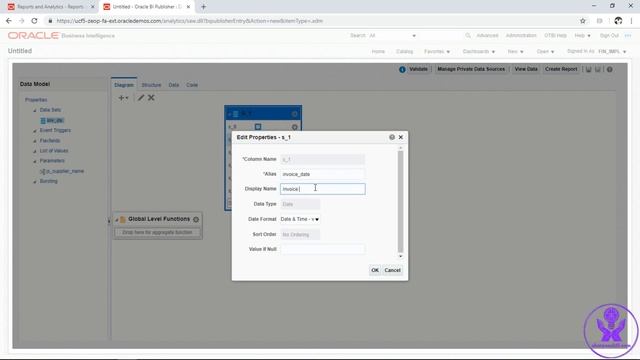Open the data model help icon
This screenshot has height=360, width=640.
click(x=609, y=69)
